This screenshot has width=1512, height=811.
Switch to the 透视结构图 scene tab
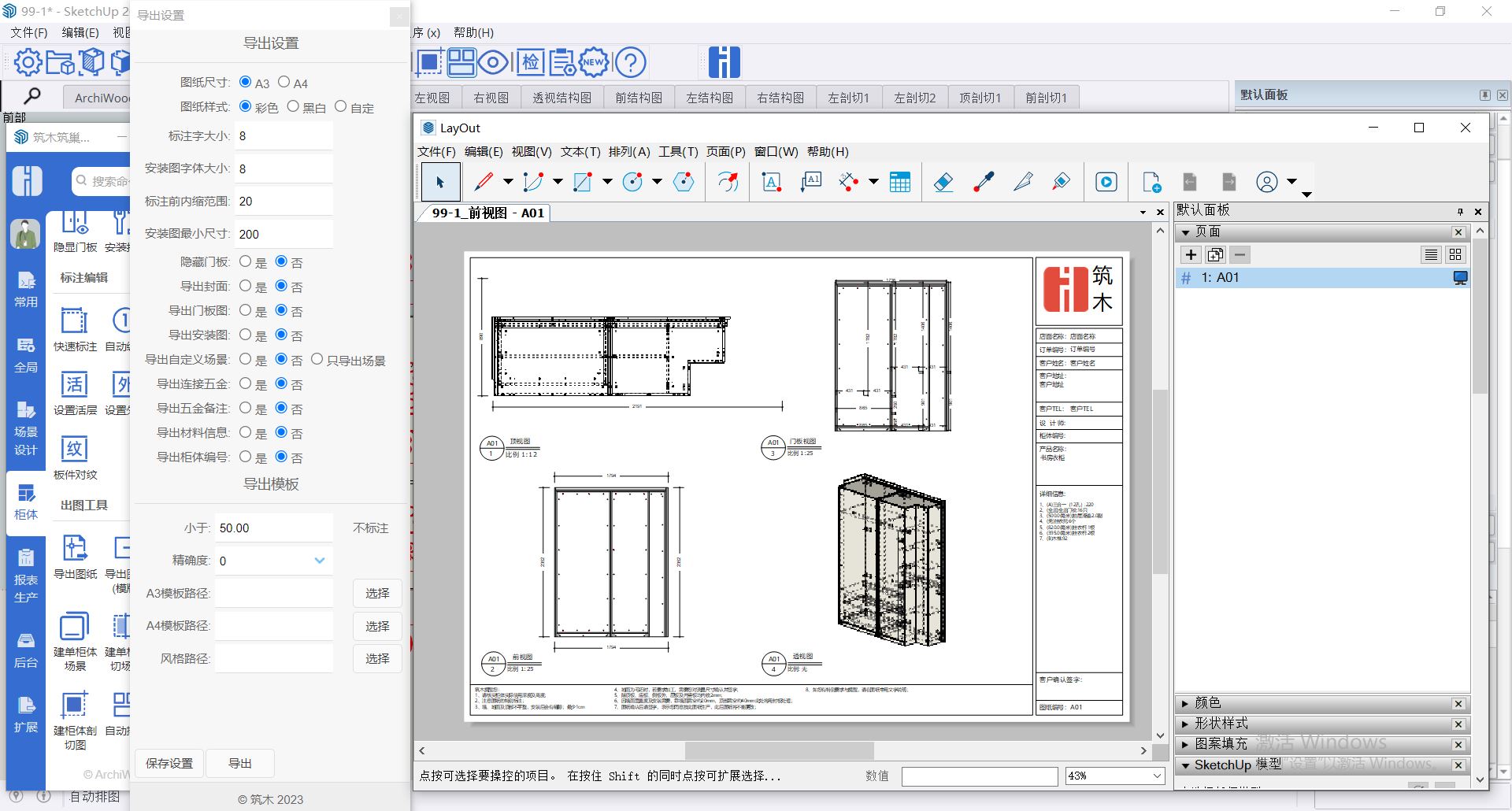[561, 98]
